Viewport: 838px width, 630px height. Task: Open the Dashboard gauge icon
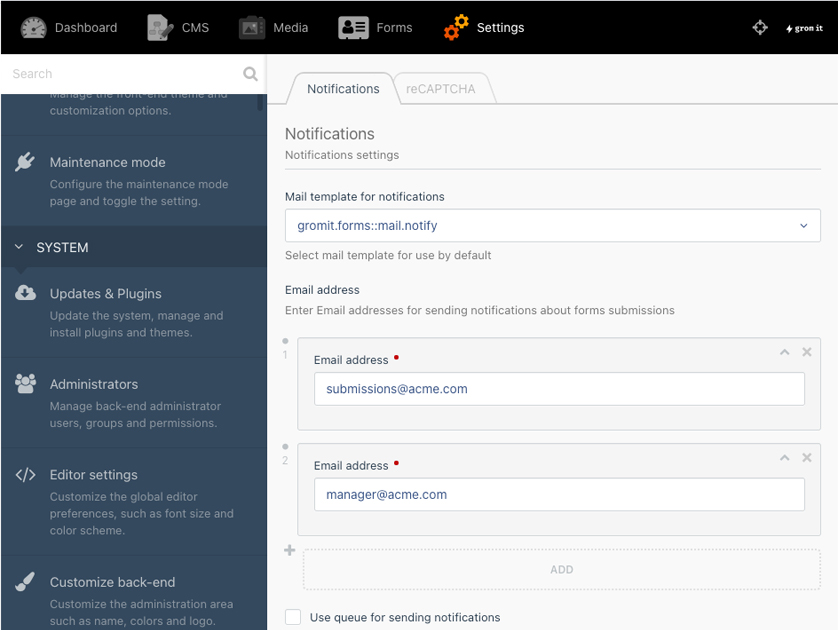coord(33,28)
